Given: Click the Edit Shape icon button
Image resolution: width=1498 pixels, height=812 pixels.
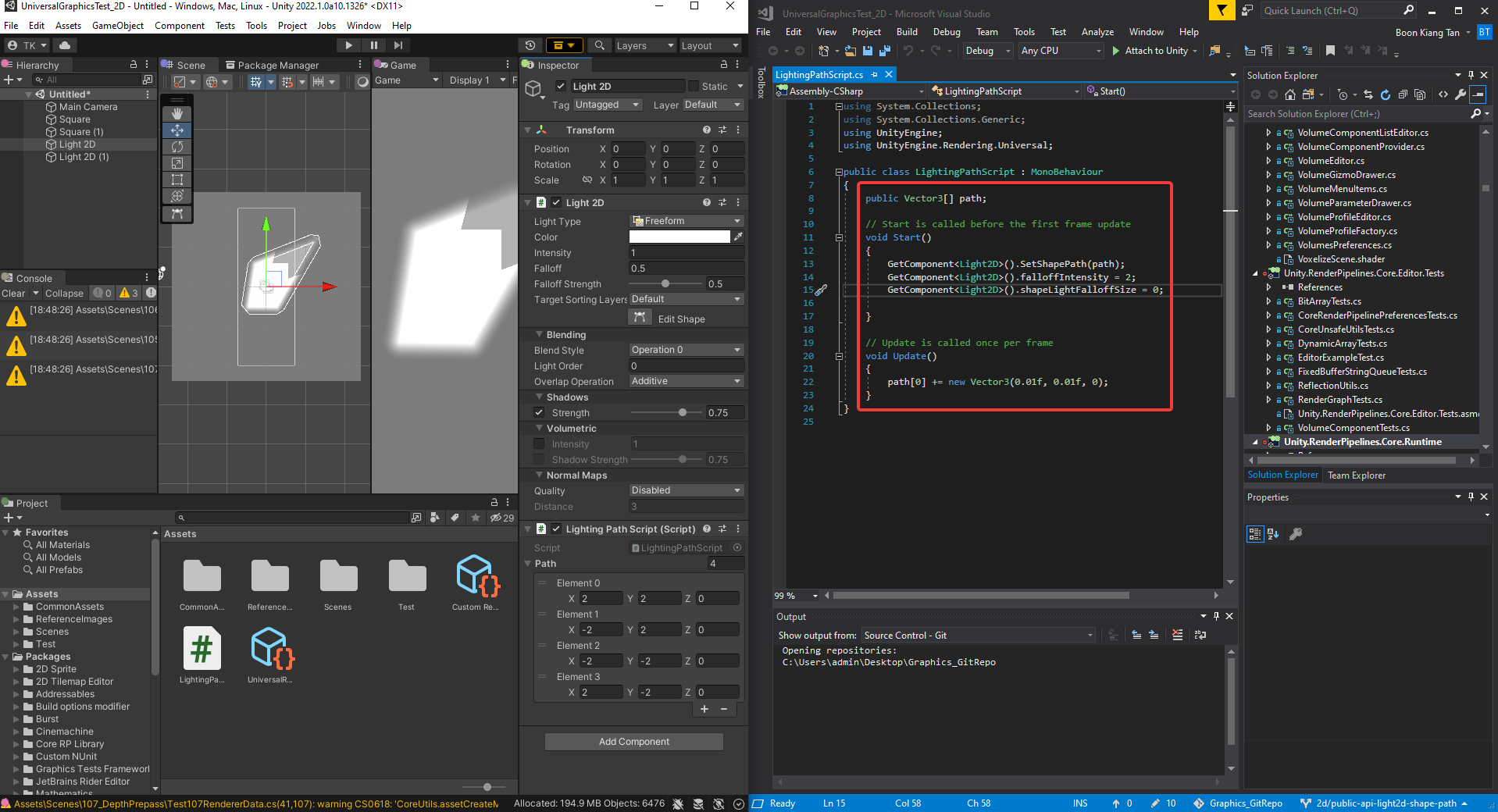Looking at the screenshot, I should [x=640, y=317].
